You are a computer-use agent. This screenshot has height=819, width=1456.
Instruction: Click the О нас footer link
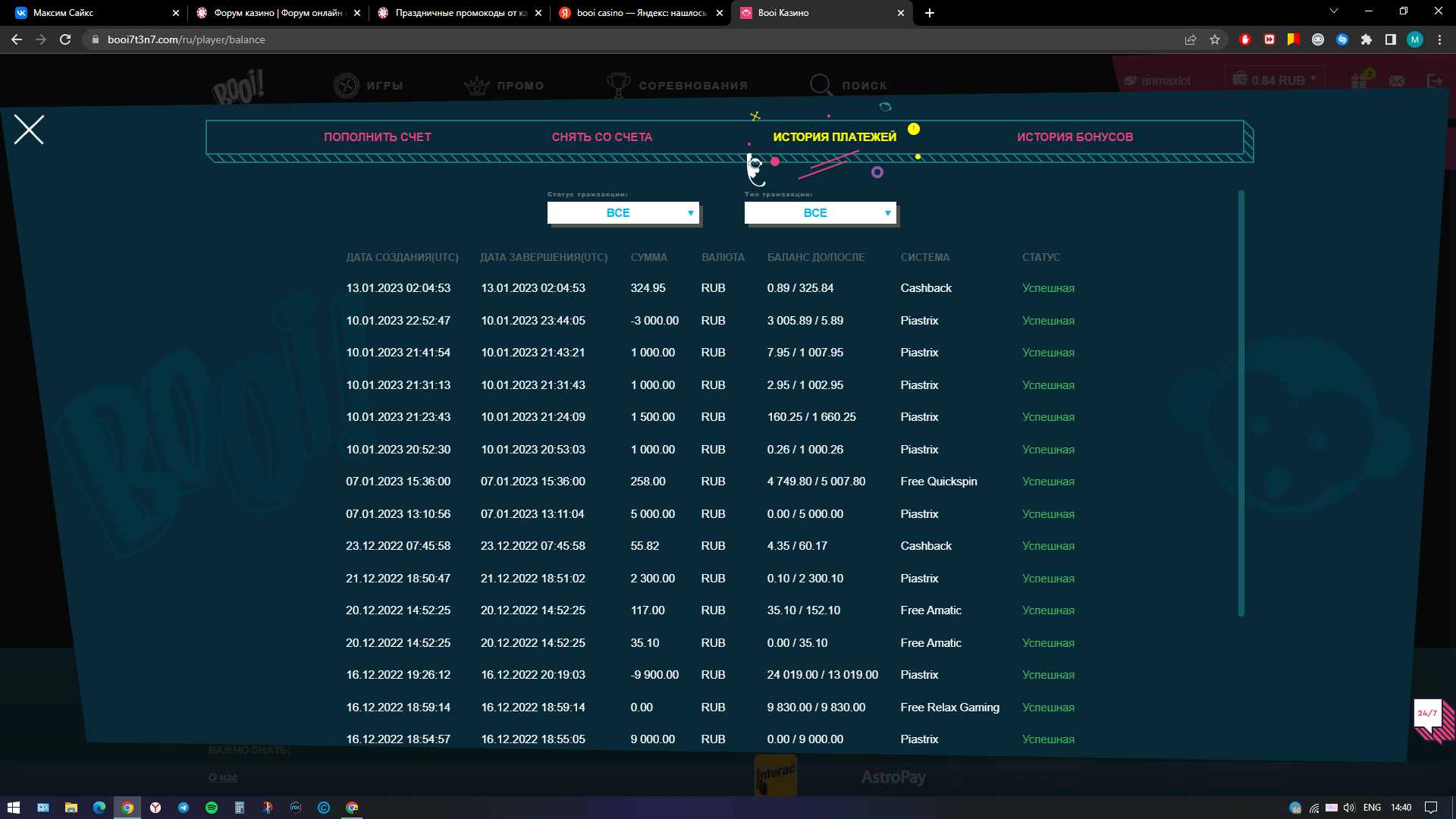tap(223, 777)
